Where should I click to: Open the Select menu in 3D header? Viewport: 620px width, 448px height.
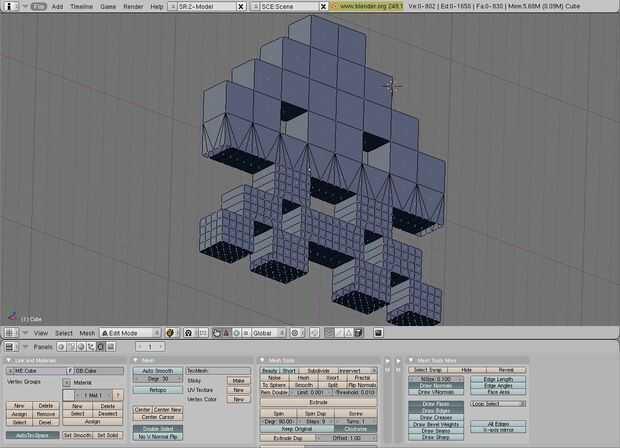tap(64, 333)
